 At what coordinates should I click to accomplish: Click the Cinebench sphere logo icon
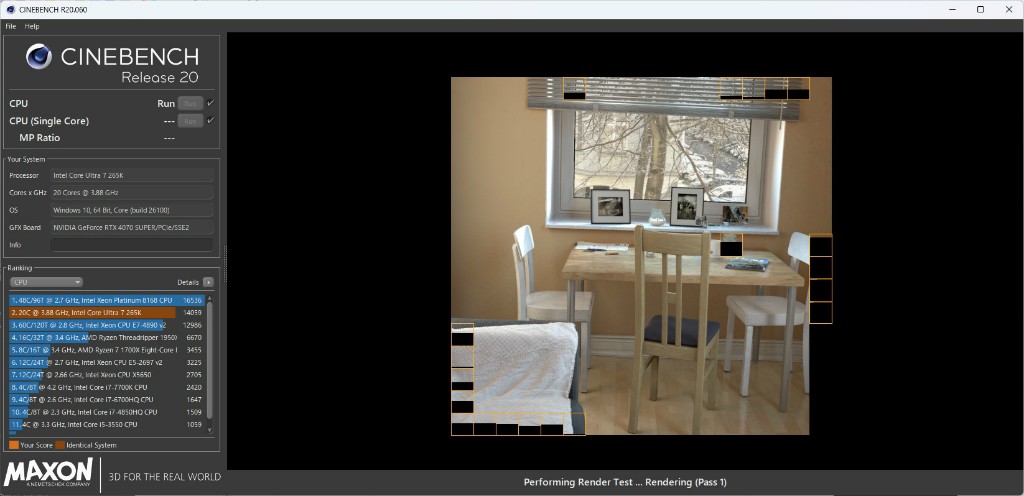point(39,57)
